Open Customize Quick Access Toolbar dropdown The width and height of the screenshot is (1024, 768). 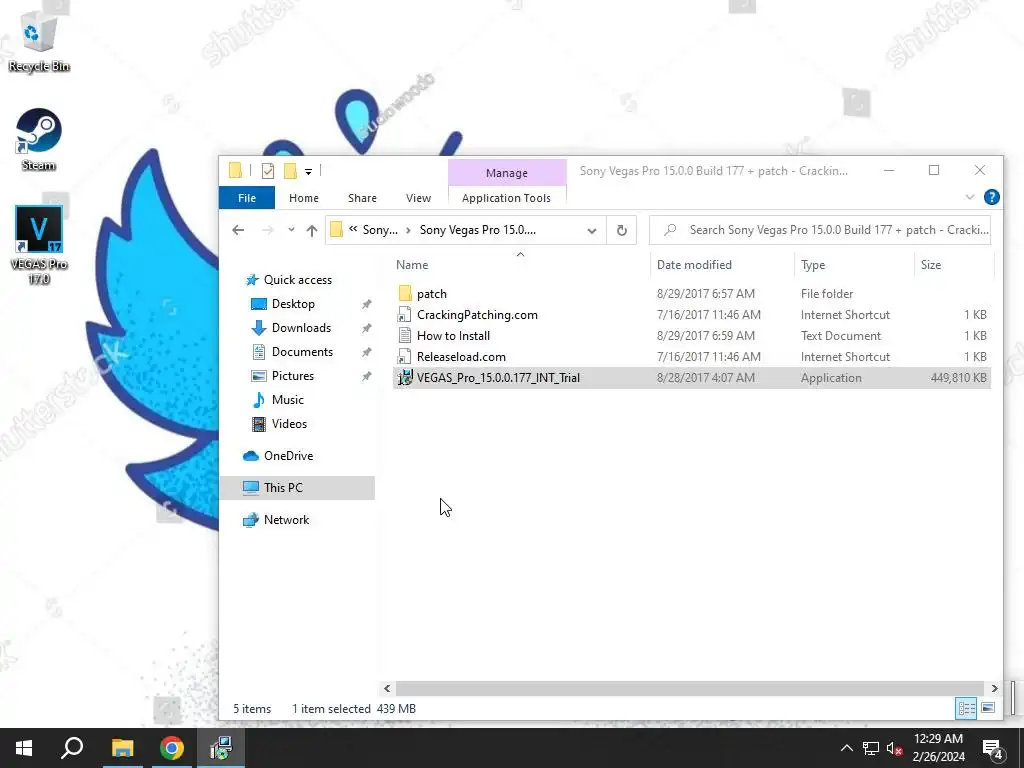tap(308, 172)
